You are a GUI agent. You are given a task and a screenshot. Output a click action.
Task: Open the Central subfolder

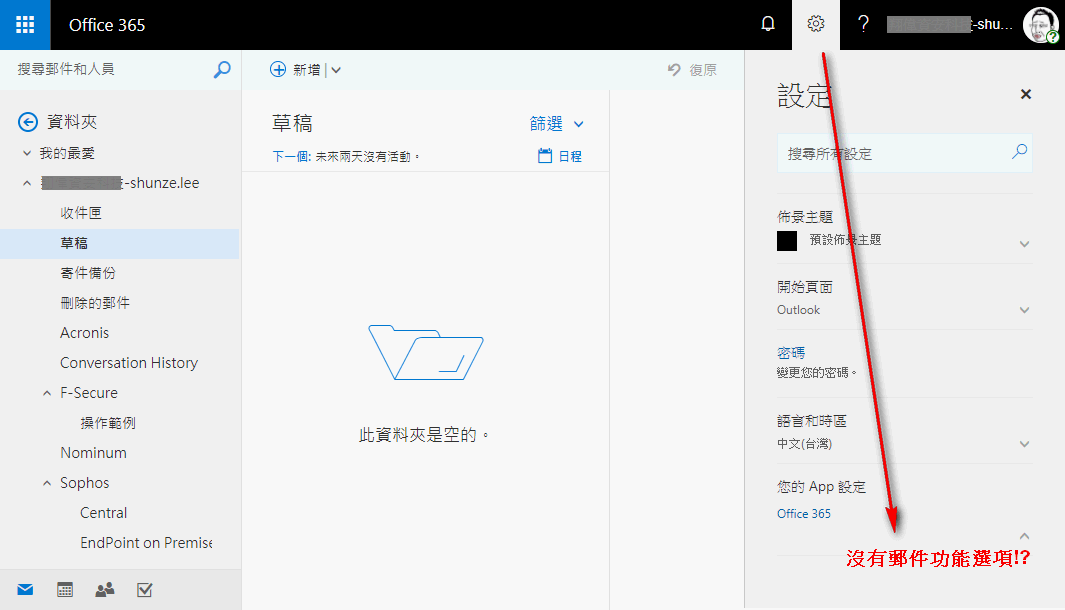click(103, 513)
